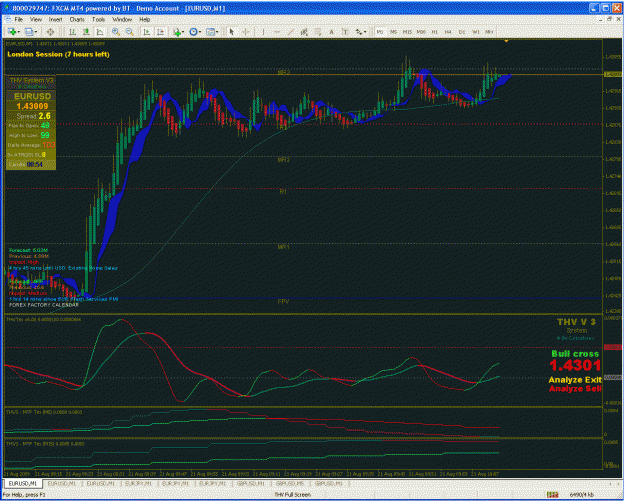The image size is (625, 501).
Task: Click the London Session countdown label
Action: tap(58, 54)
